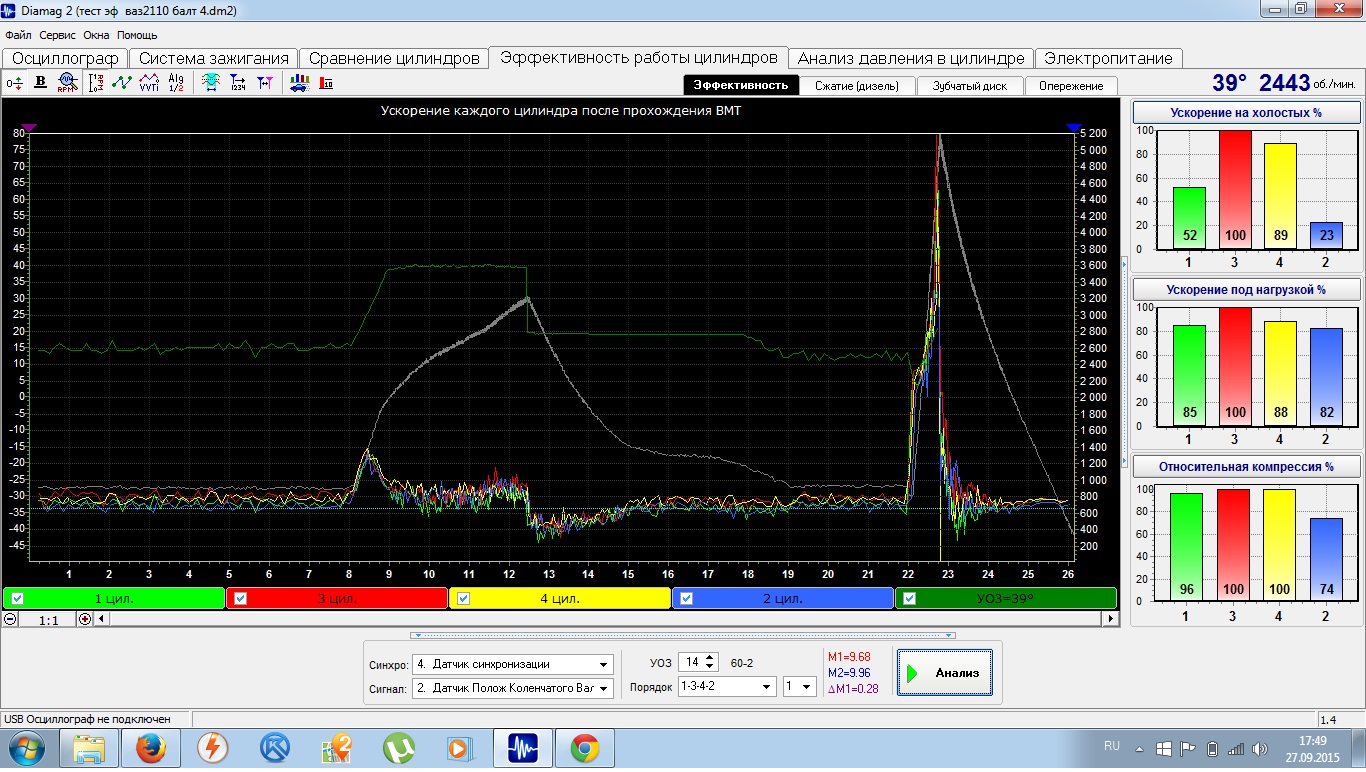Screen dimensions: 1366x772
Task: Select the Зубчатый диск sub-tab
Action: 970,86
